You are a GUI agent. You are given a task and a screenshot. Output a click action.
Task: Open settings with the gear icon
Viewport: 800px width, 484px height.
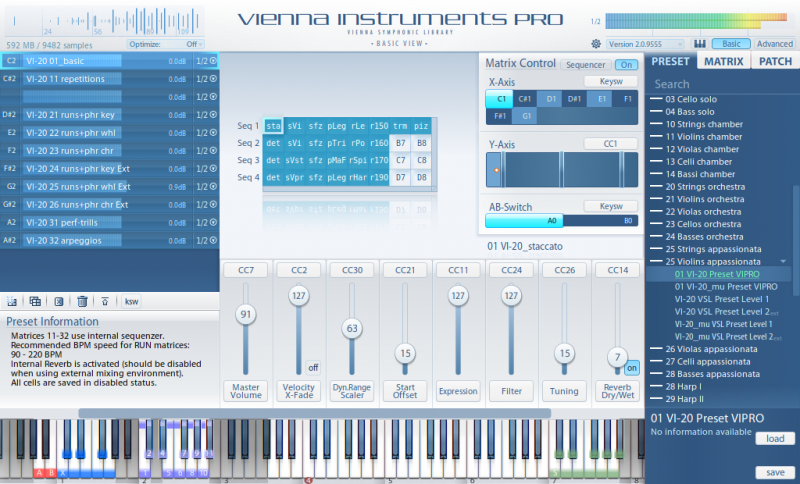(x=595, y=44)
